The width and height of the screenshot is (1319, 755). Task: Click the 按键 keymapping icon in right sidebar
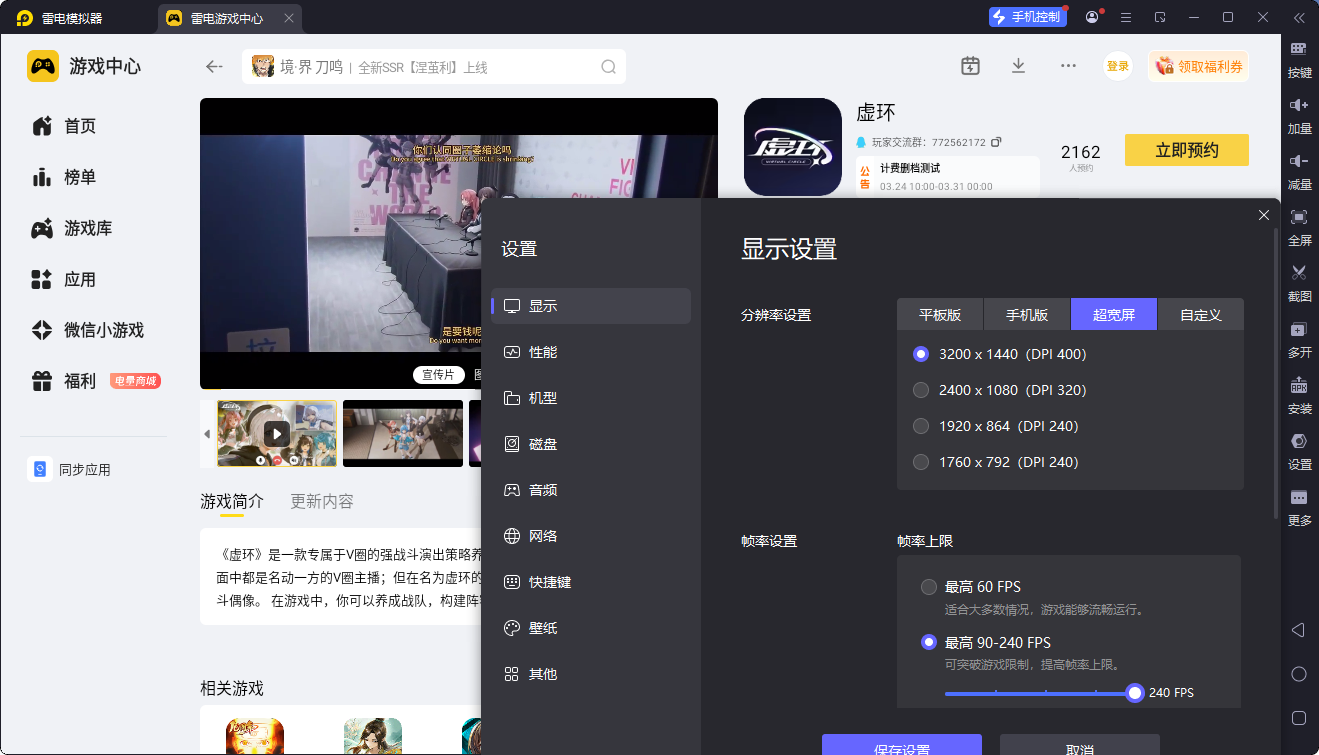coord(1299,49)
